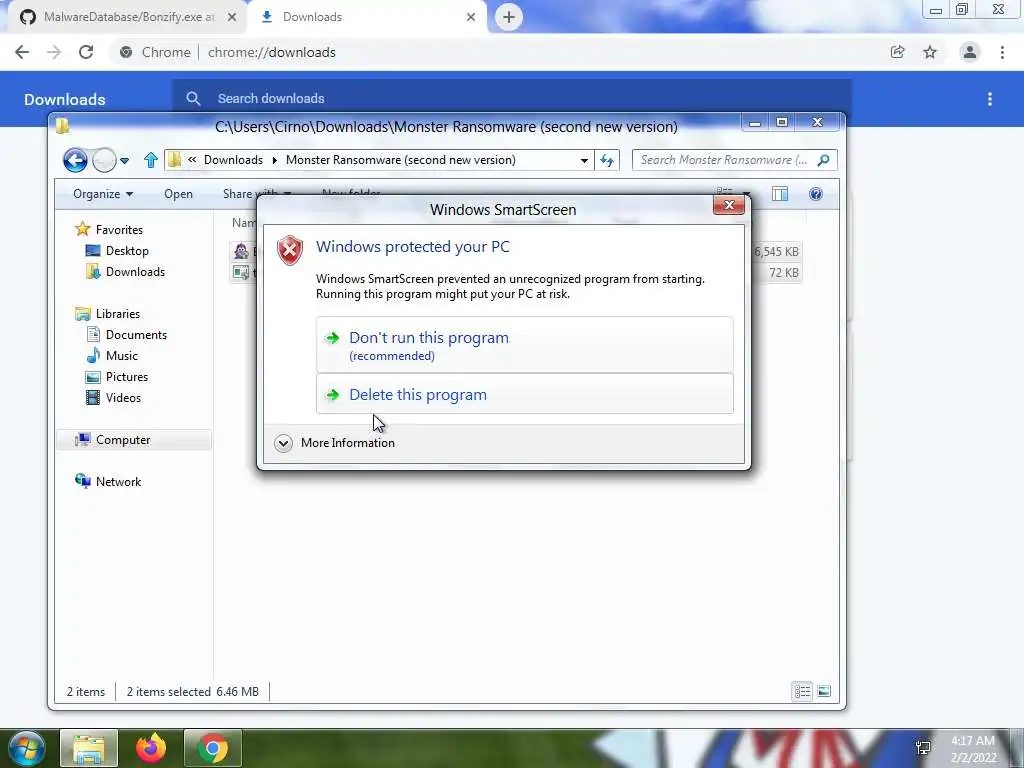This screenshot has height=768, width=1024.
Task: Open a new Chrome tab
Action: pos(509,17)
